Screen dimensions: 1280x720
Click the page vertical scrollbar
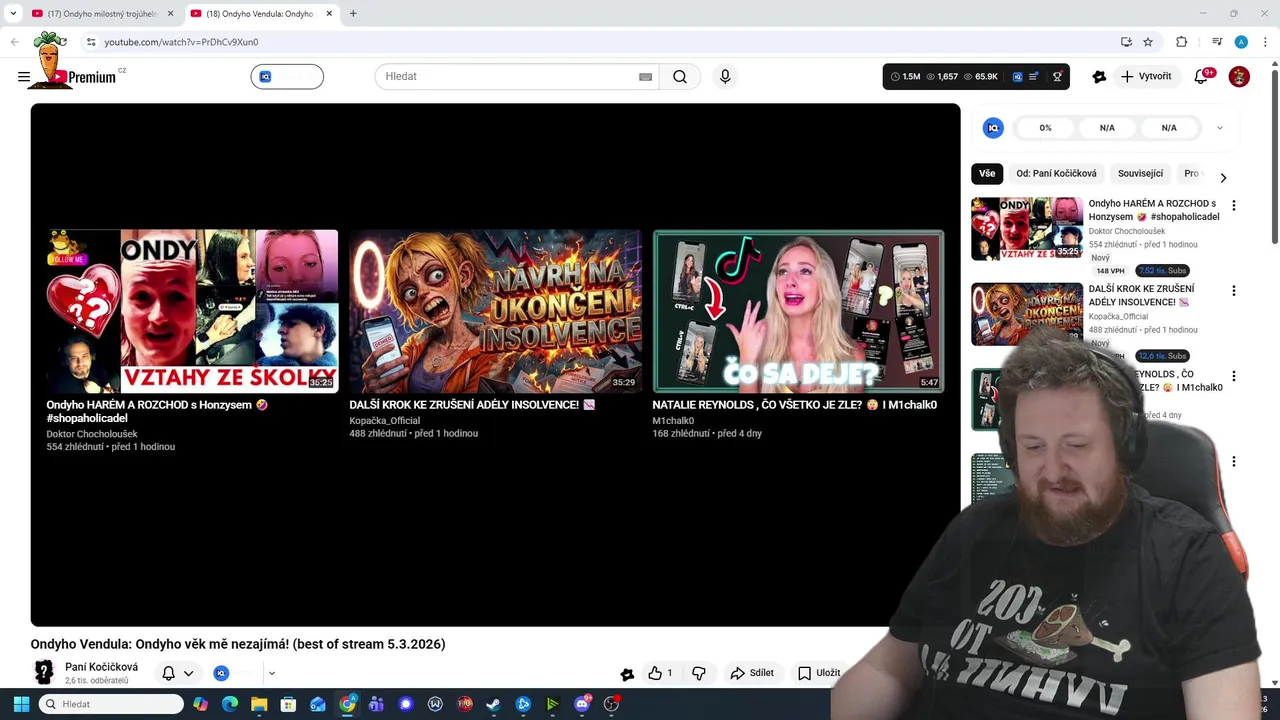tap(1274, 155)
